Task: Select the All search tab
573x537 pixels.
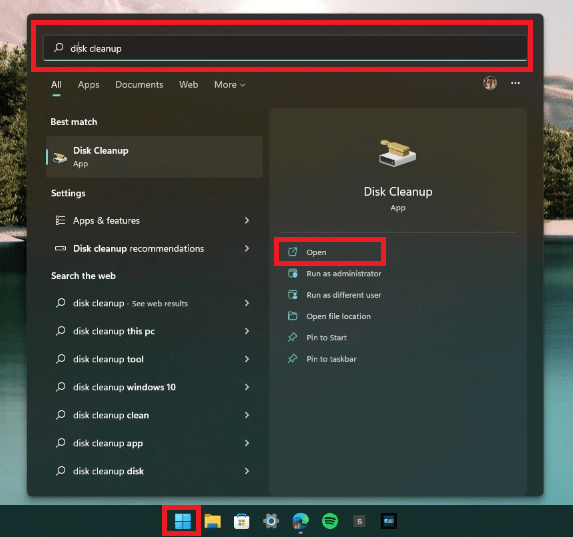Action: coord(56,85)
